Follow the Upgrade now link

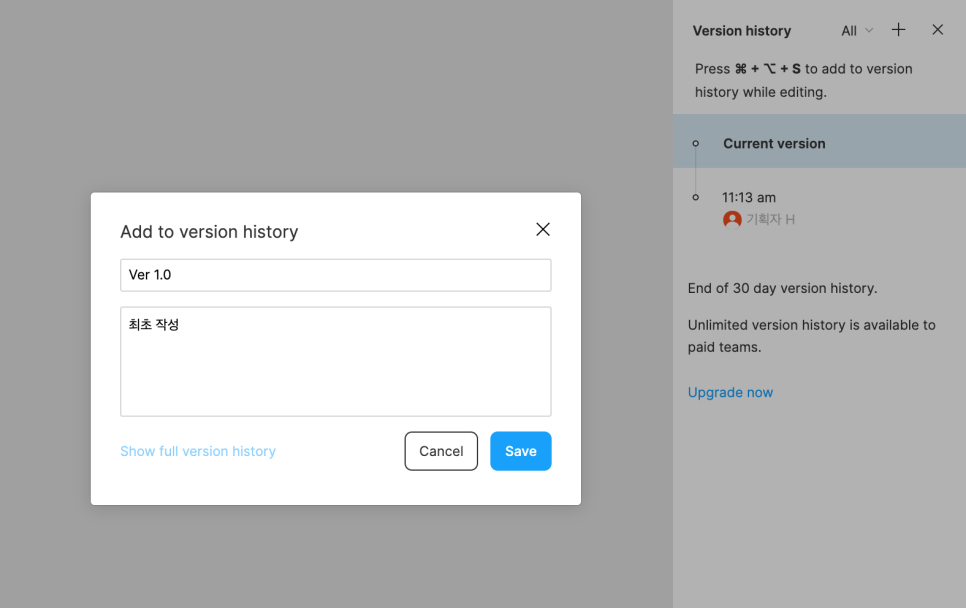(730, 392)
